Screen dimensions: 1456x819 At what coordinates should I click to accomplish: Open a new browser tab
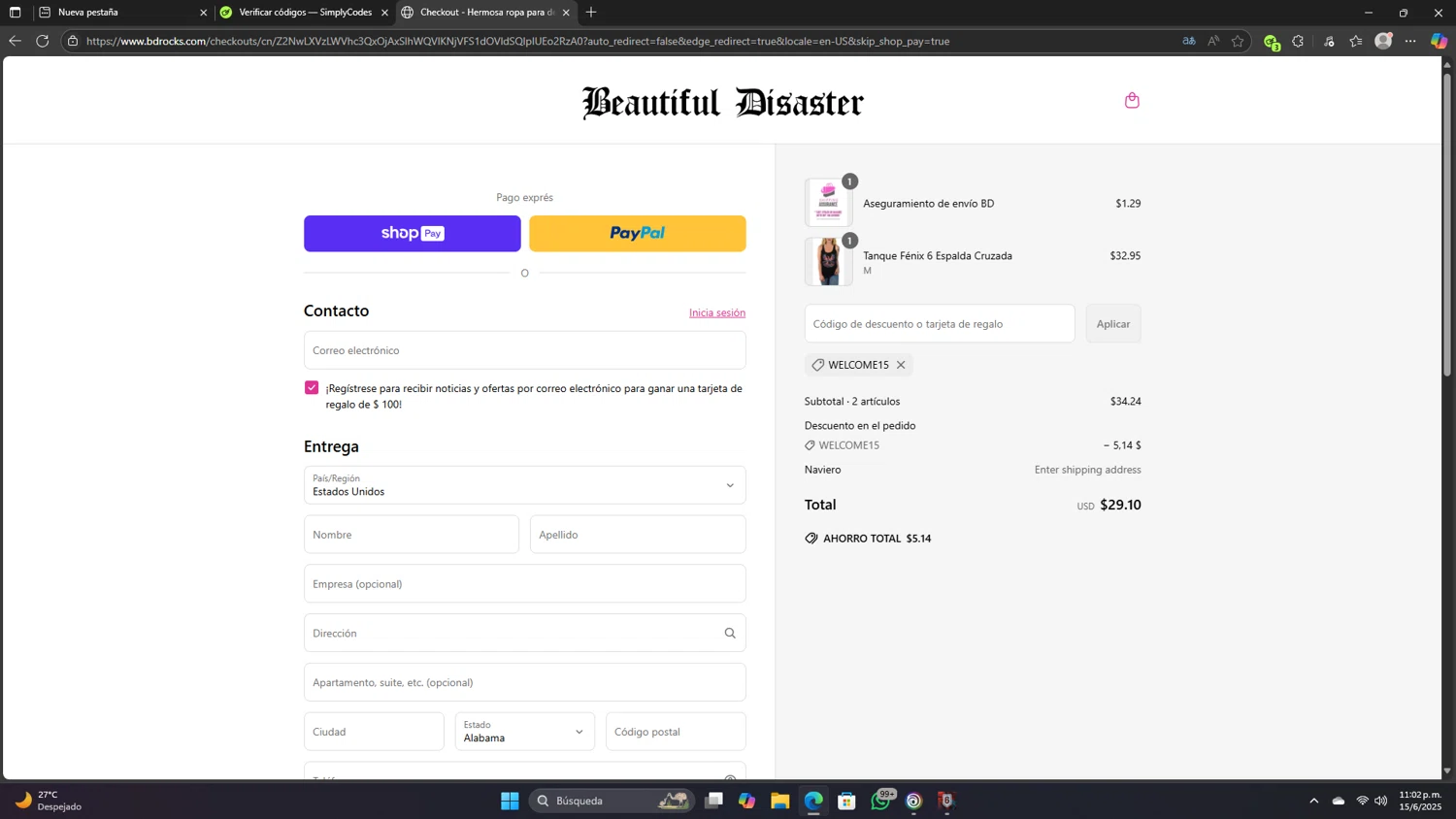tap(591, 13)
